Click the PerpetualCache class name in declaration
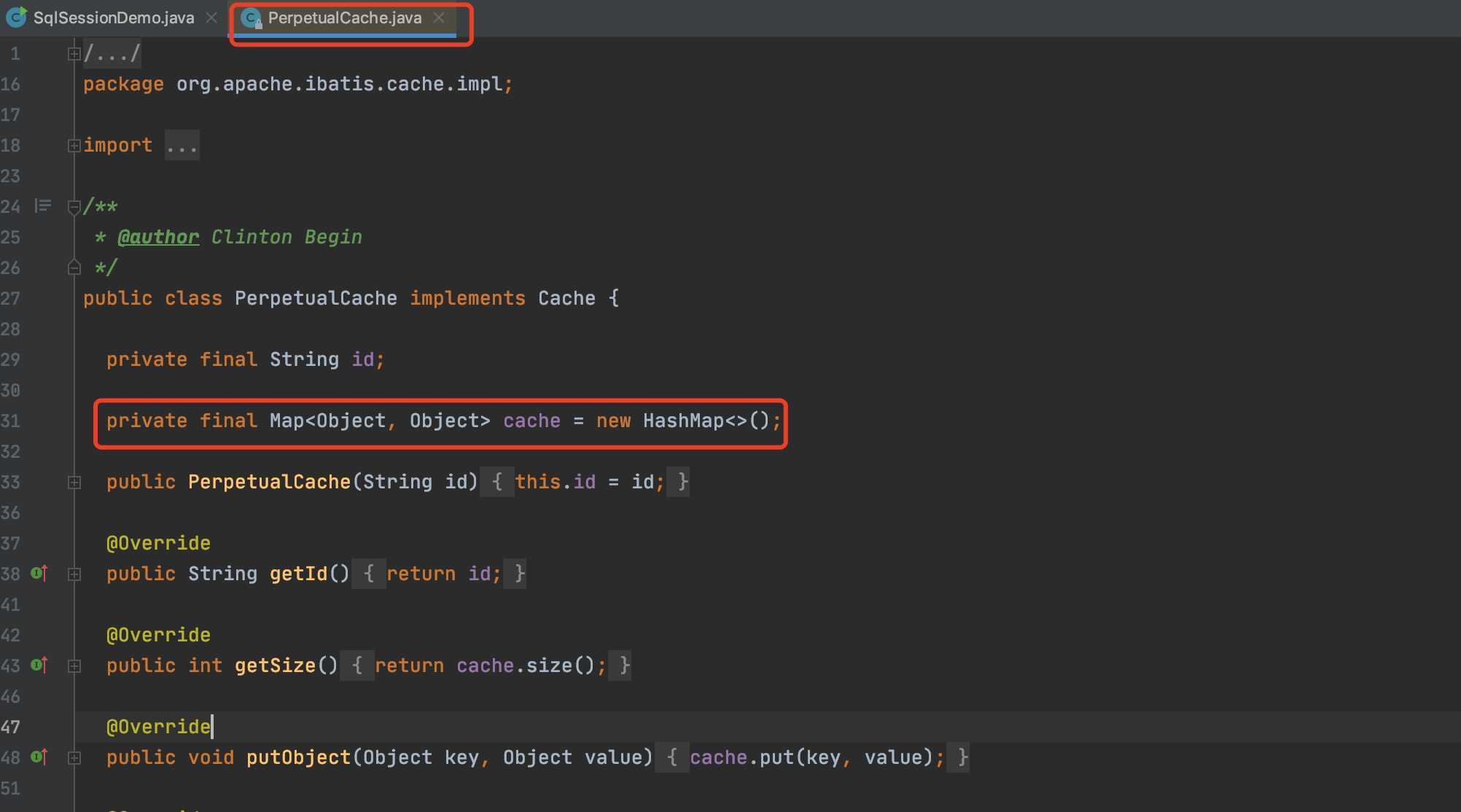The height and width of the screenshot is (812, 1461). 316,298
